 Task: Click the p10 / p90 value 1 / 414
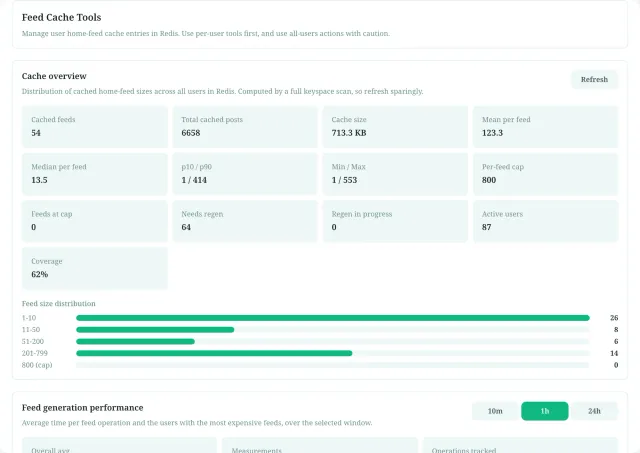[194, 180]
